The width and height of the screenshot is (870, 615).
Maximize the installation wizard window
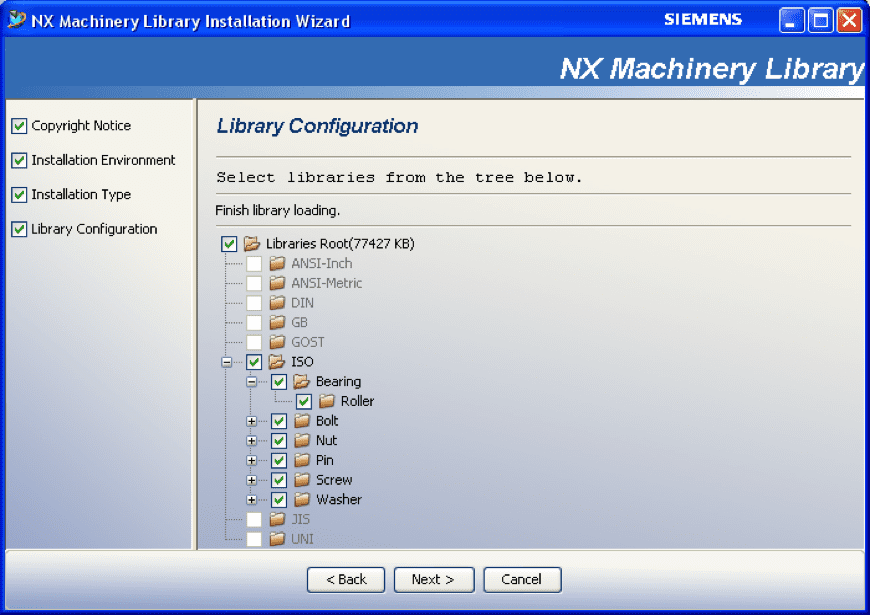(821, 21)
